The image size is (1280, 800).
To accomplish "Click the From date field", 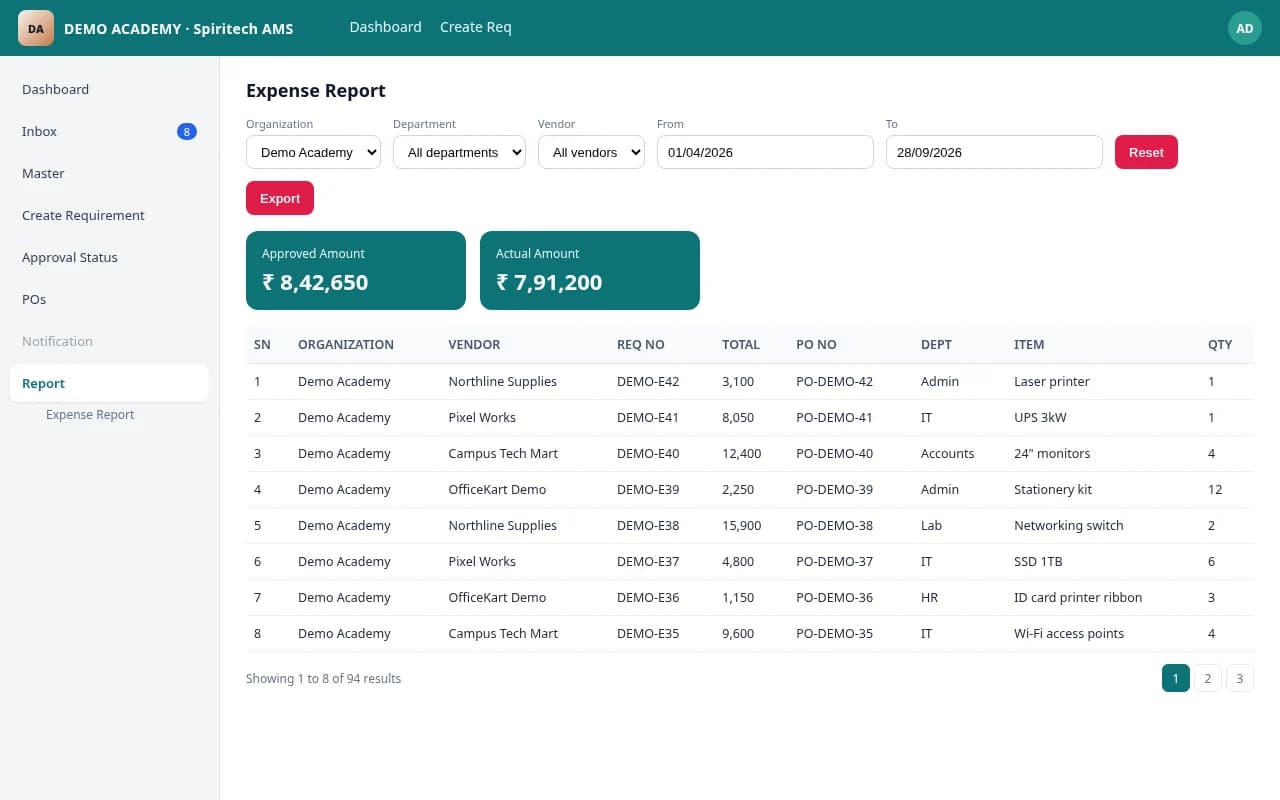I will point(765,152).
